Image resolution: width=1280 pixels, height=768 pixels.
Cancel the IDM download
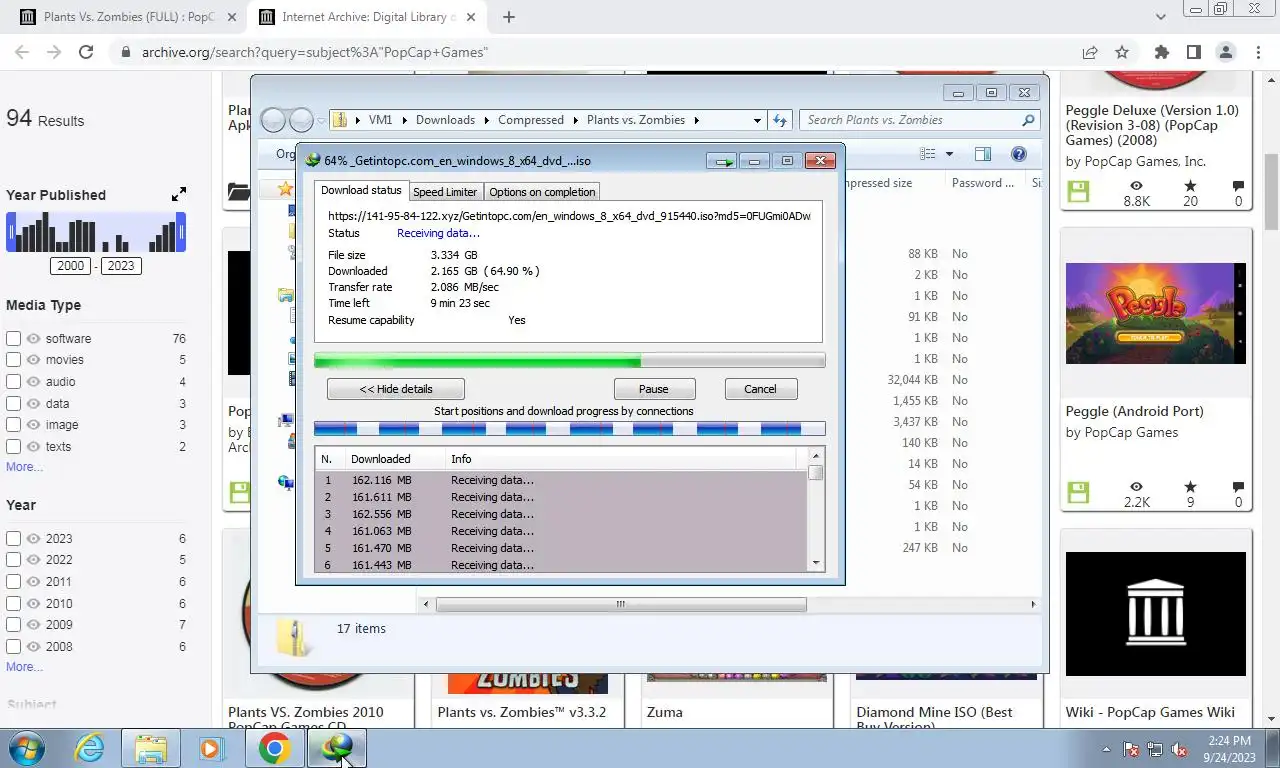tap(760, 389)
